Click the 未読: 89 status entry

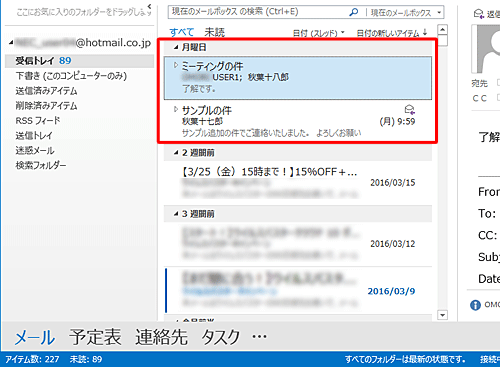(x=86, y=359)
